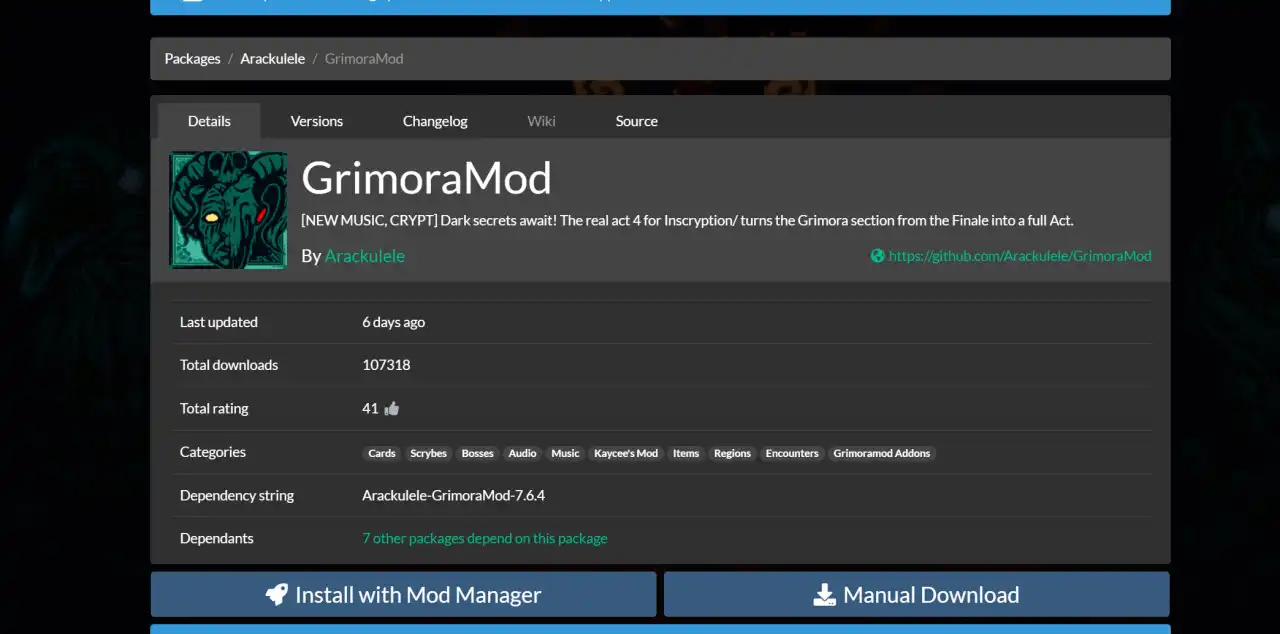
Task: Select the Items category tag
Action: tap(686, 453)
